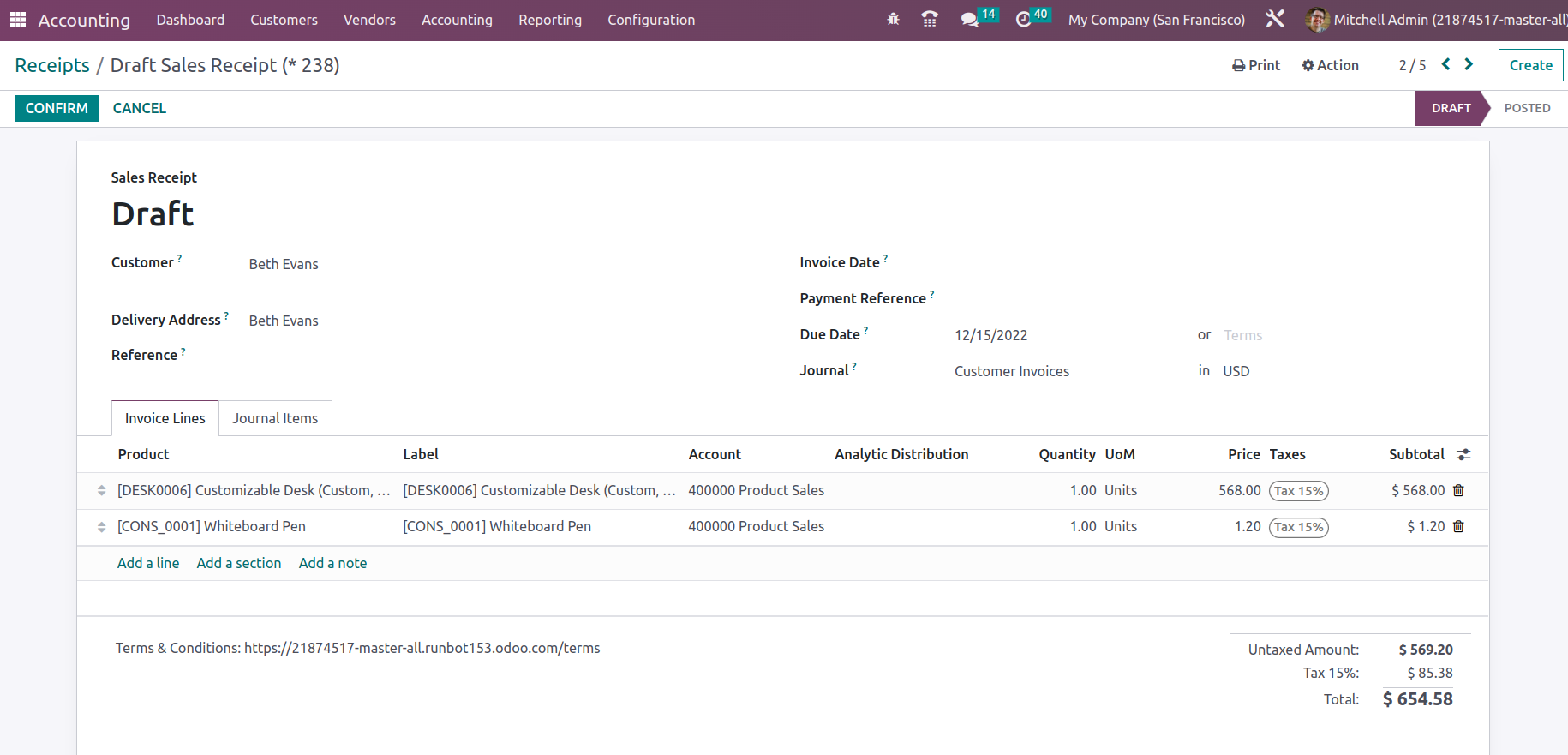Image resolution: width=1568 pixels, height=755 pixels.
Task: Open the VoIP phone icon
Action: 929,19
